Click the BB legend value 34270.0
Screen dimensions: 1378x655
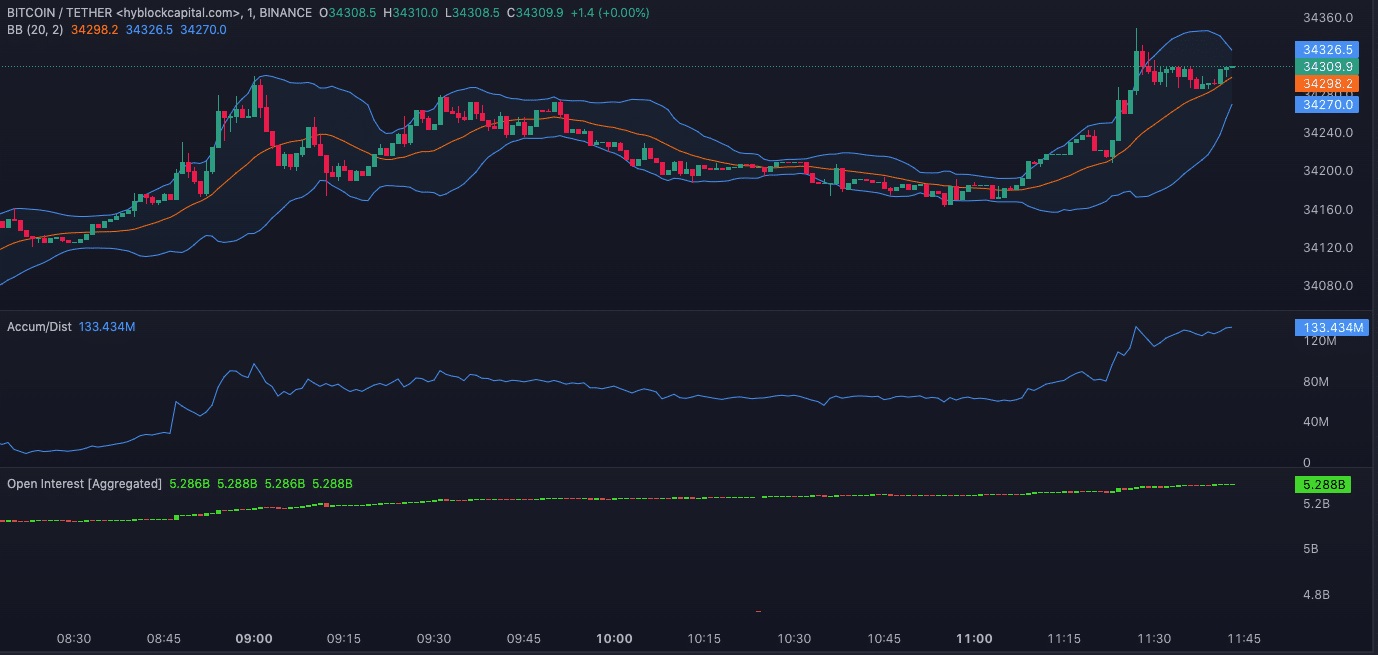point(203,30)
